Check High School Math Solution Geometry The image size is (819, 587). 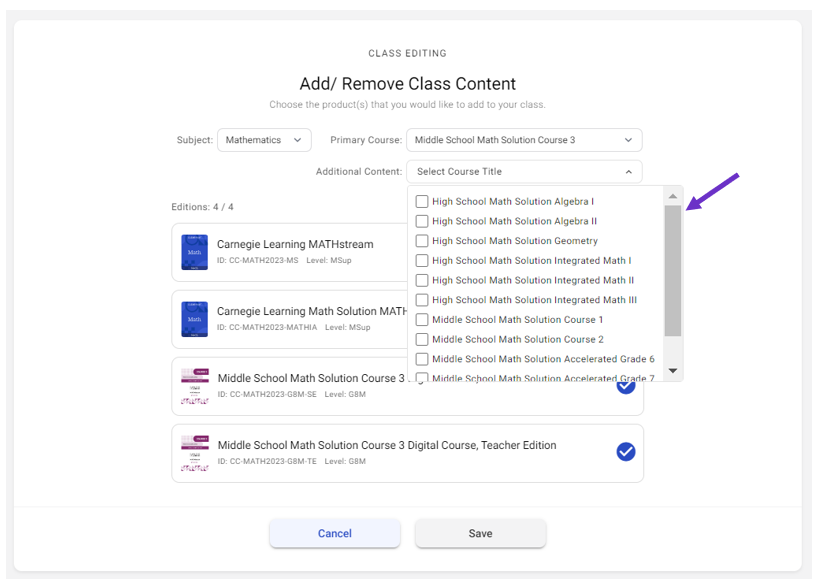click(x=422, y=241)
